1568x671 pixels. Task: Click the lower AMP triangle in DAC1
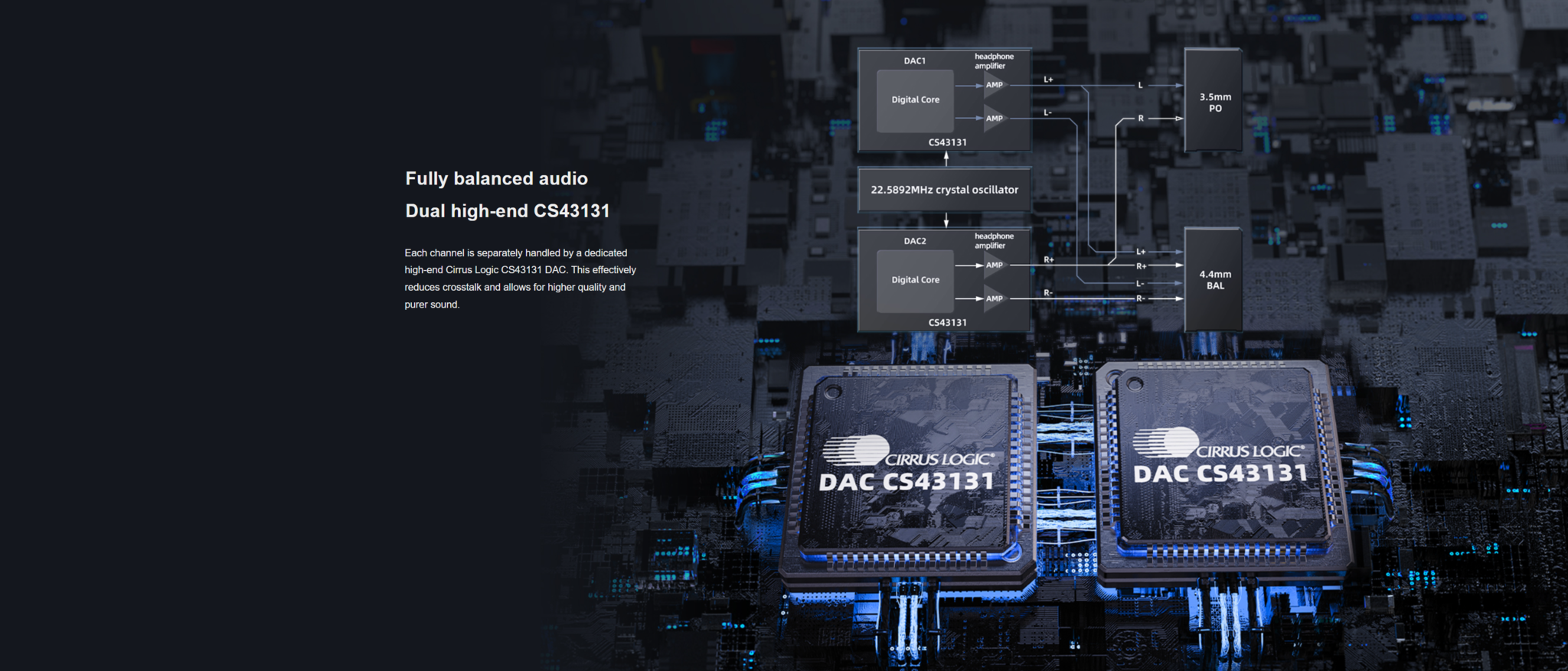(994, 119)
